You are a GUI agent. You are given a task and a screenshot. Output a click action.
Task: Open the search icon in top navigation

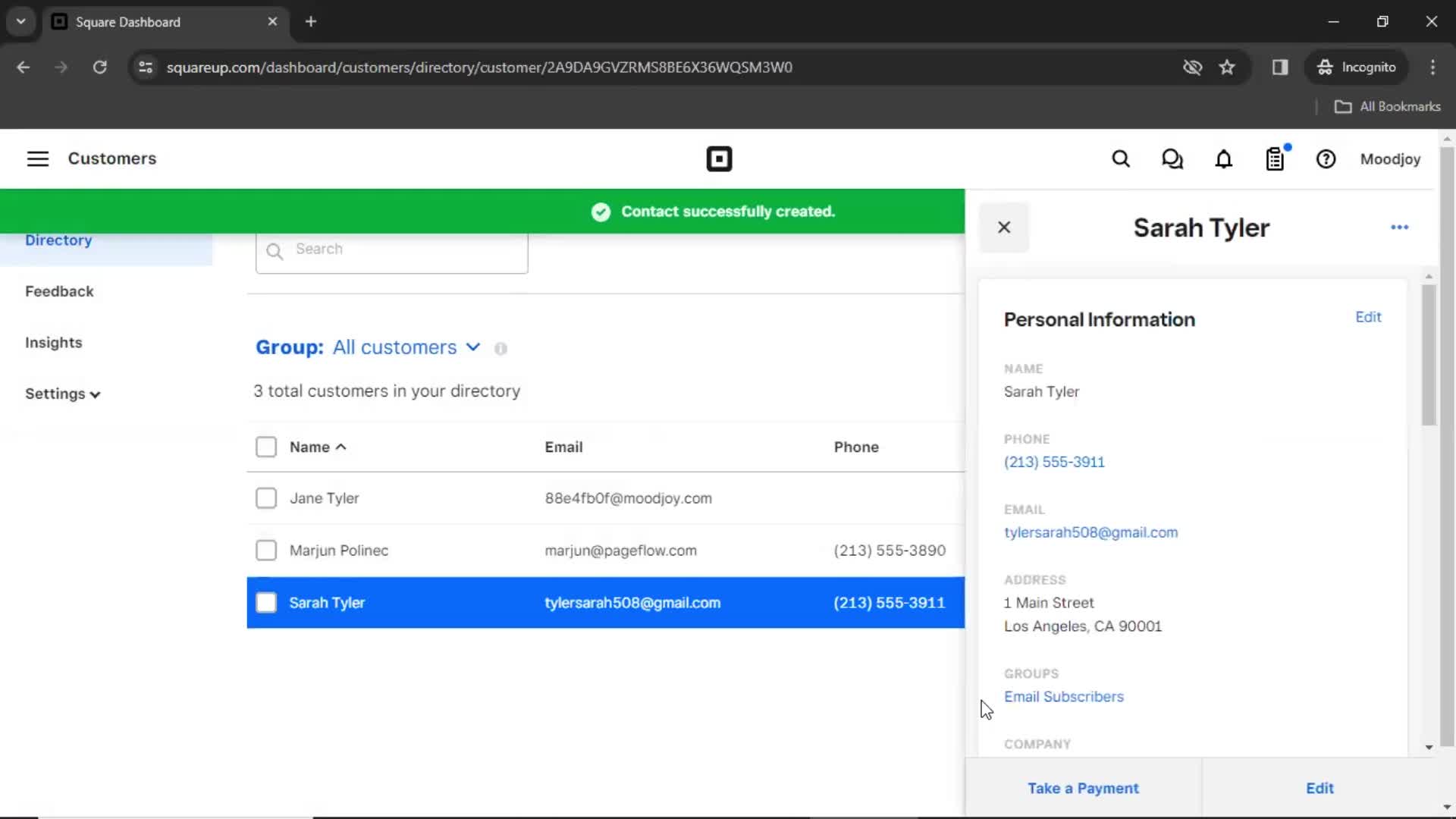click(x=1121, y=159)
